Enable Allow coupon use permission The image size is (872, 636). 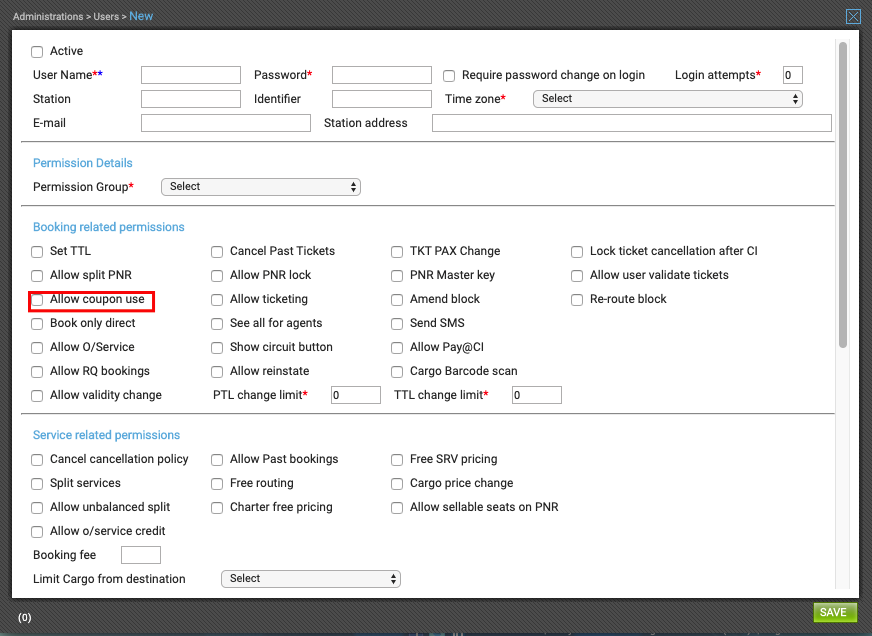pos(37,300)
